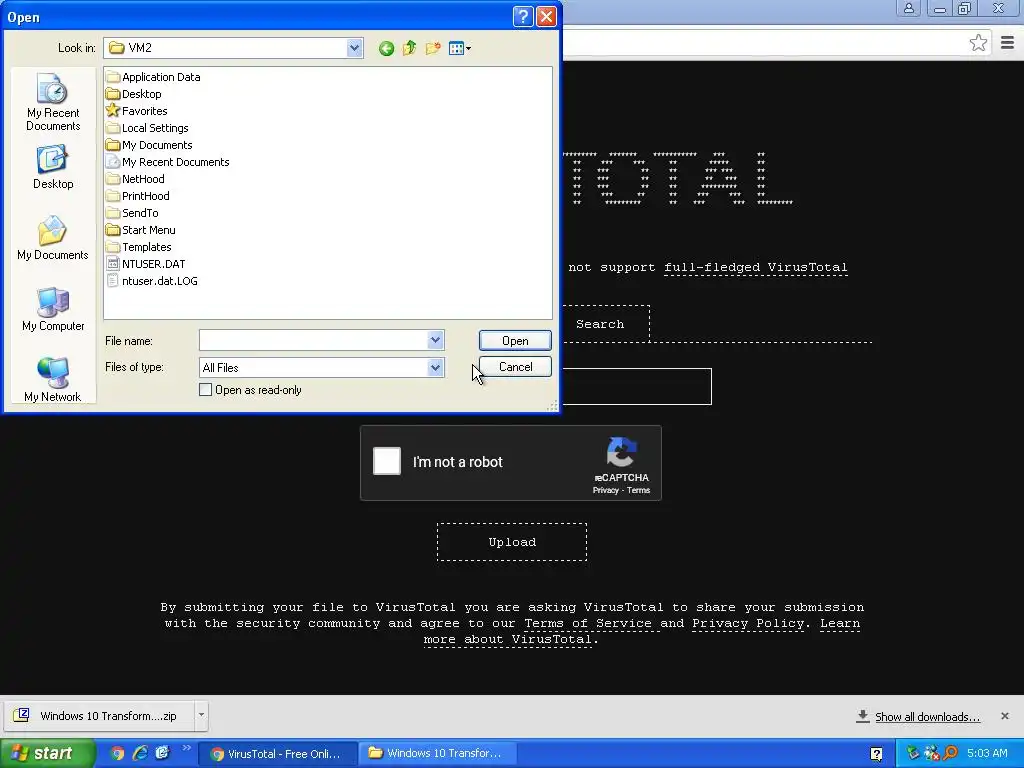Select the ntuser.dat.LOG file
The image size is (1024, 768).
[x=152, y=281]
